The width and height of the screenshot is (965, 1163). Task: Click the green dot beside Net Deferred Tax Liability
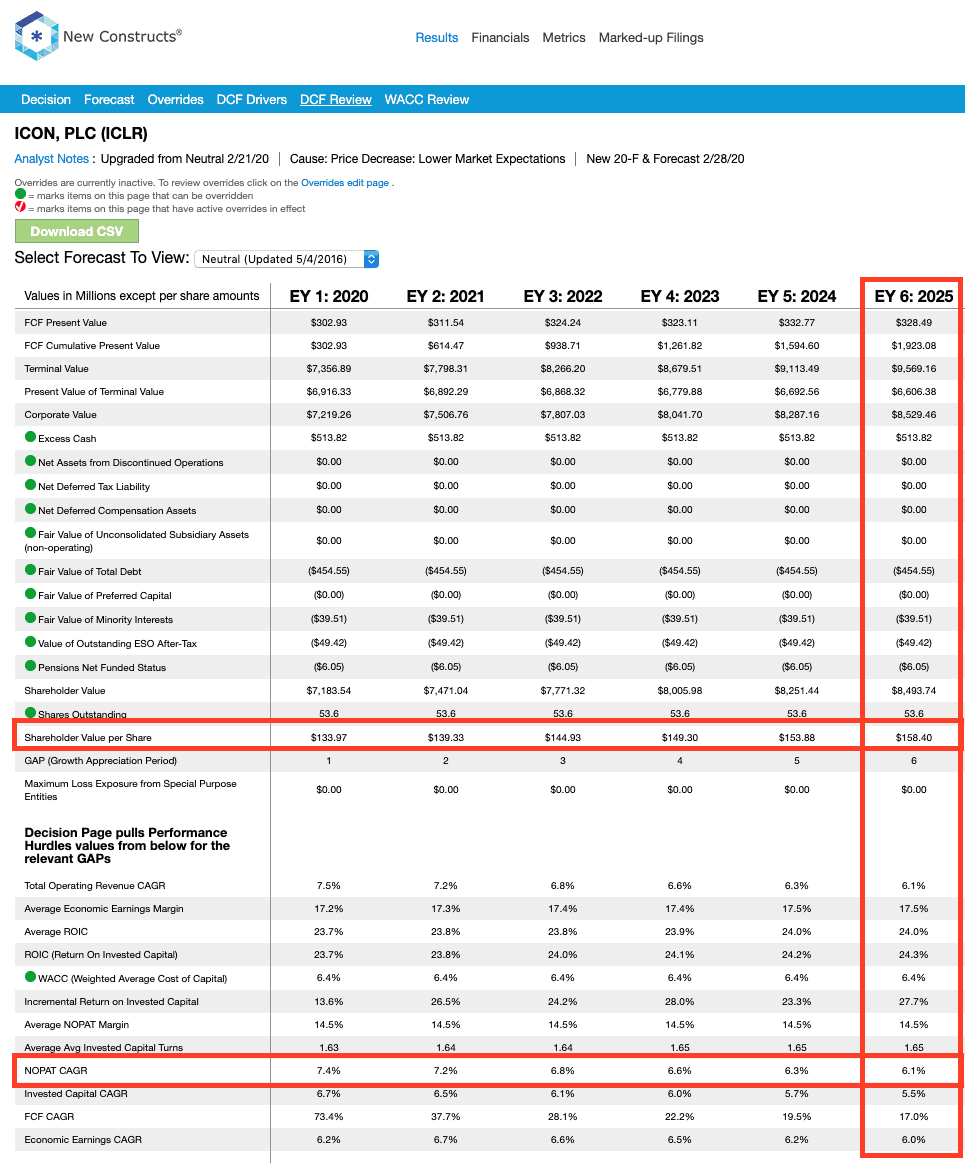click(30, 485)
